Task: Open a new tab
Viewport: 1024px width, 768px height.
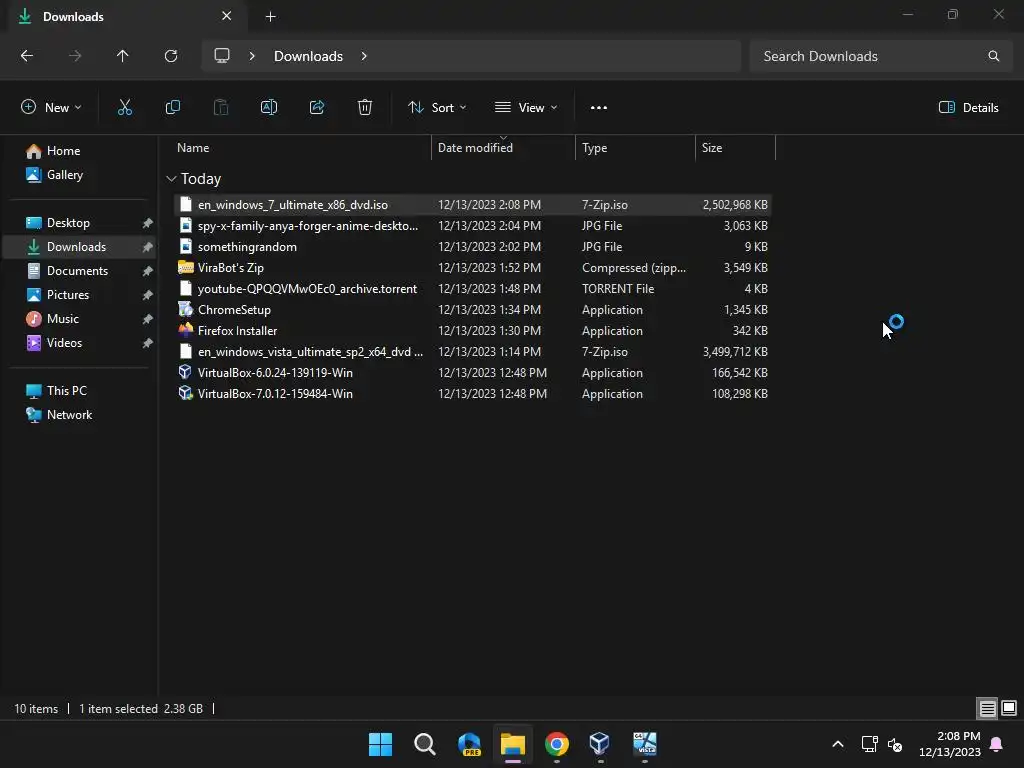Action: click(x=270, y=16)
